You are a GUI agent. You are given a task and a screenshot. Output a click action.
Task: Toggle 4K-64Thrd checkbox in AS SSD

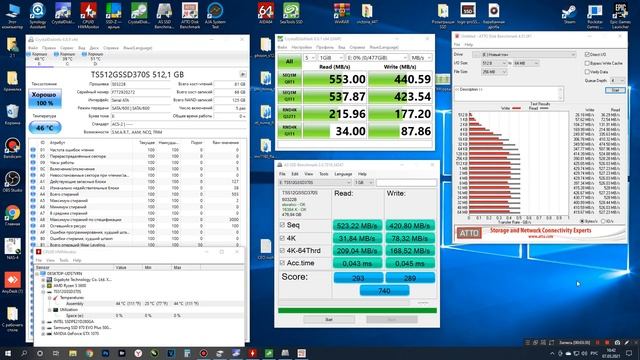click(x=282, y=250)
